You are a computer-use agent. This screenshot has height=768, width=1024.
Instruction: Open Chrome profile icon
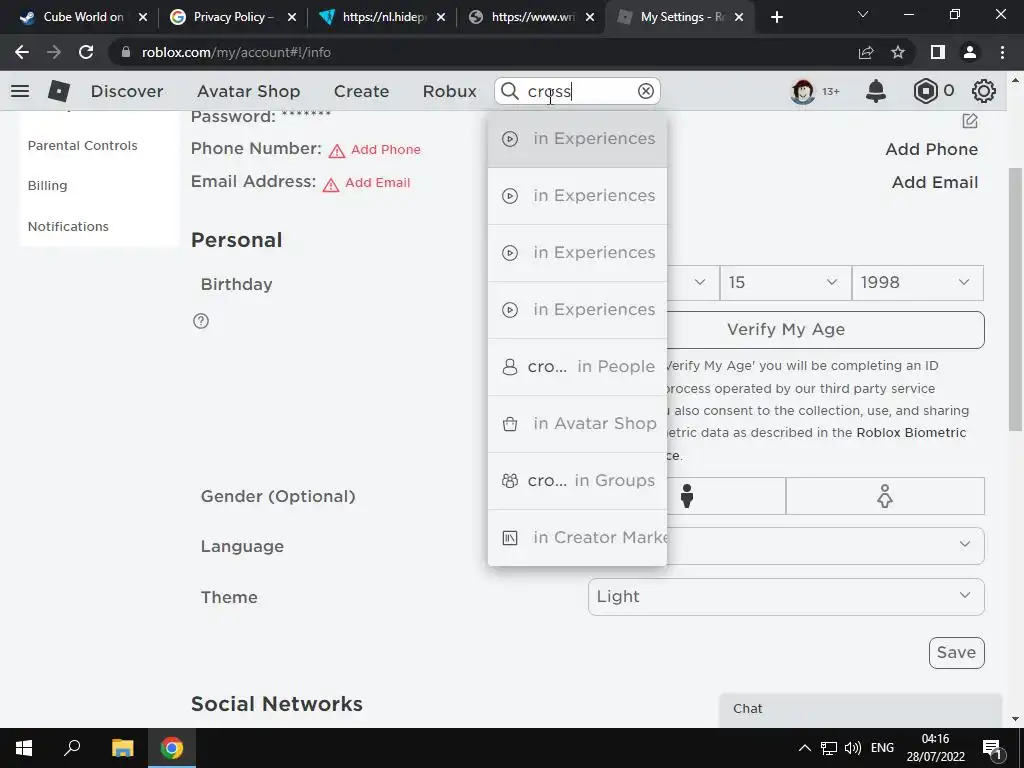(970, 52)
